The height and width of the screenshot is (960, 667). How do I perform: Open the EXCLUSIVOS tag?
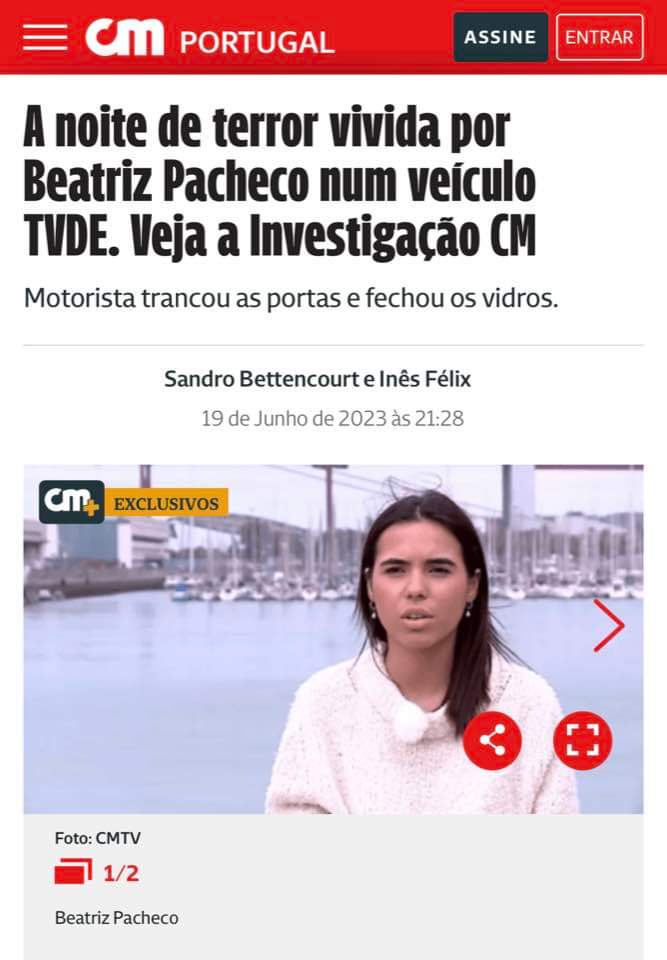[167, 503]
